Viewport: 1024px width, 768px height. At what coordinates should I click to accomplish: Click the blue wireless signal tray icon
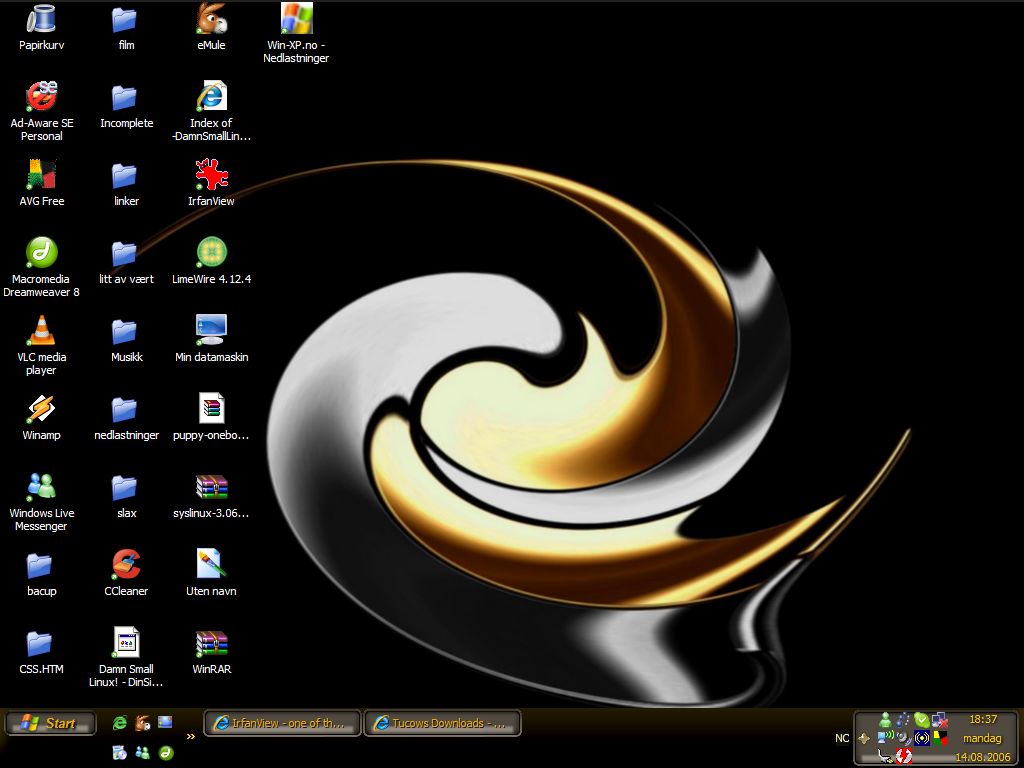(921, 738)
